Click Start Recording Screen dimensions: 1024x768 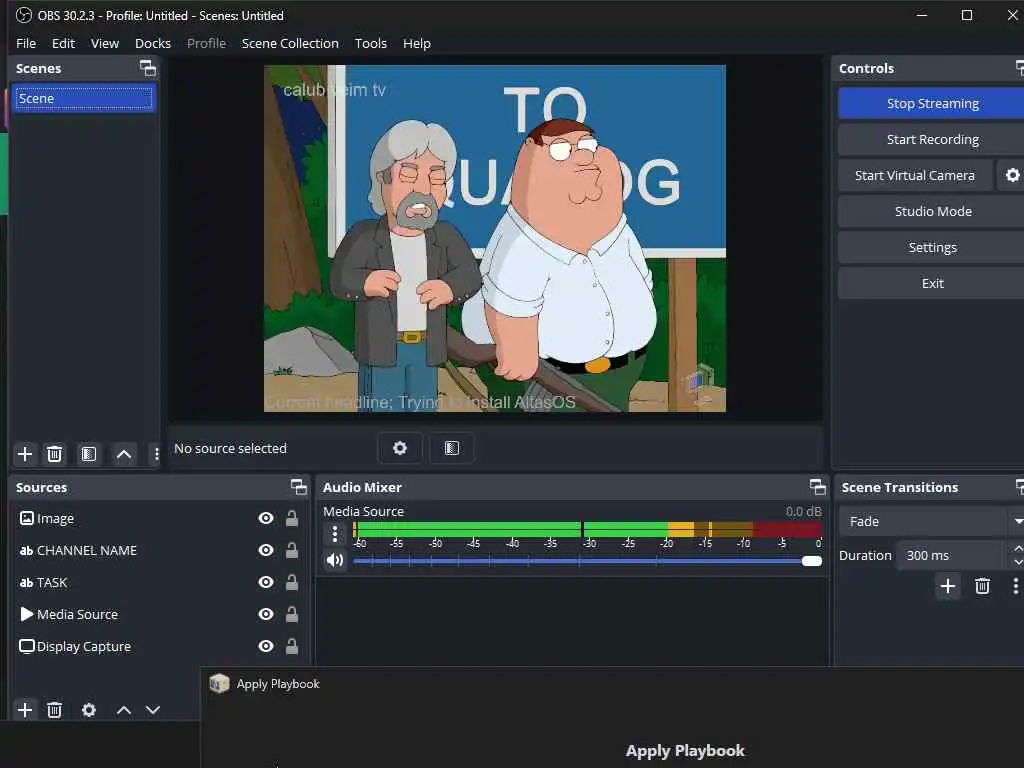932,139
